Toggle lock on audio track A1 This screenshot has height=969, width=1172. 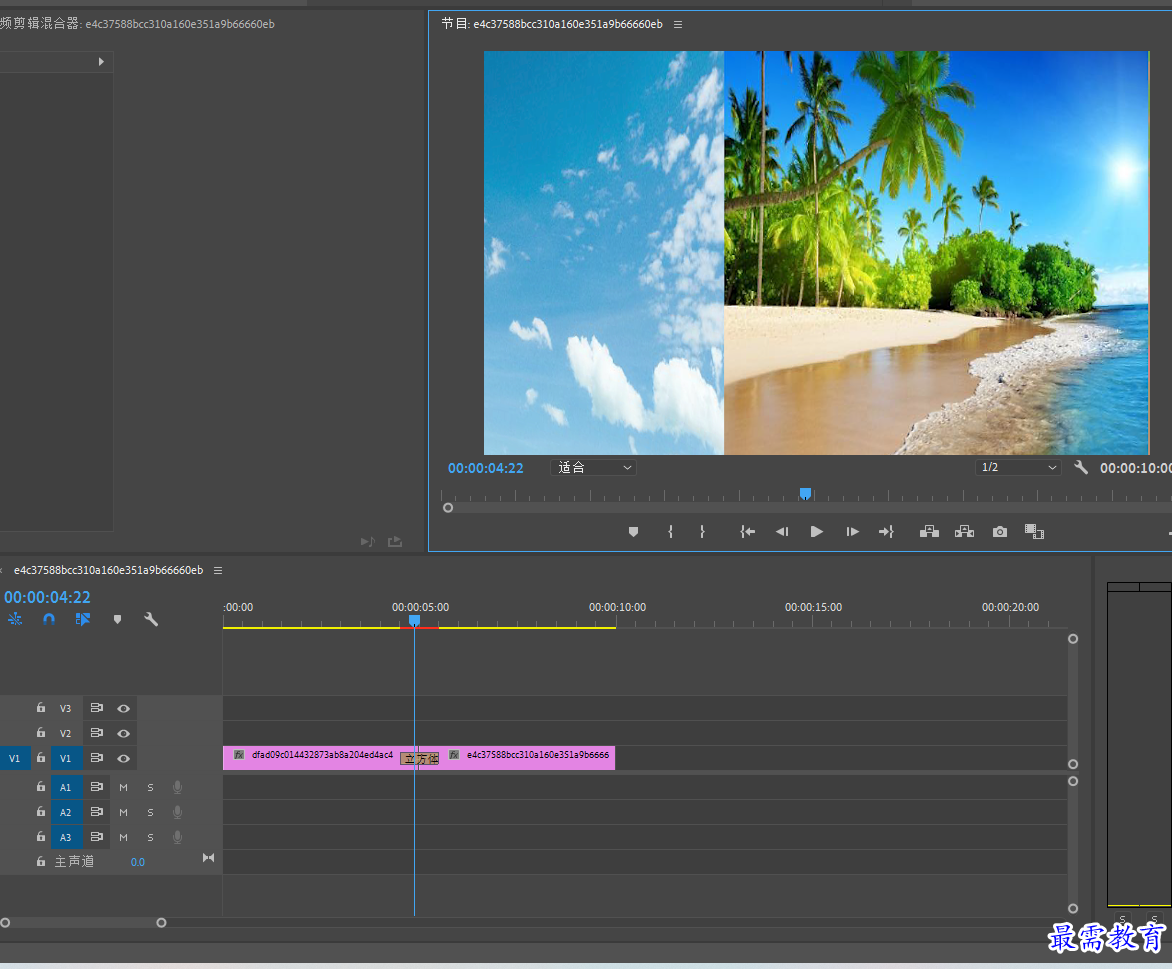[x=41, y=787]
